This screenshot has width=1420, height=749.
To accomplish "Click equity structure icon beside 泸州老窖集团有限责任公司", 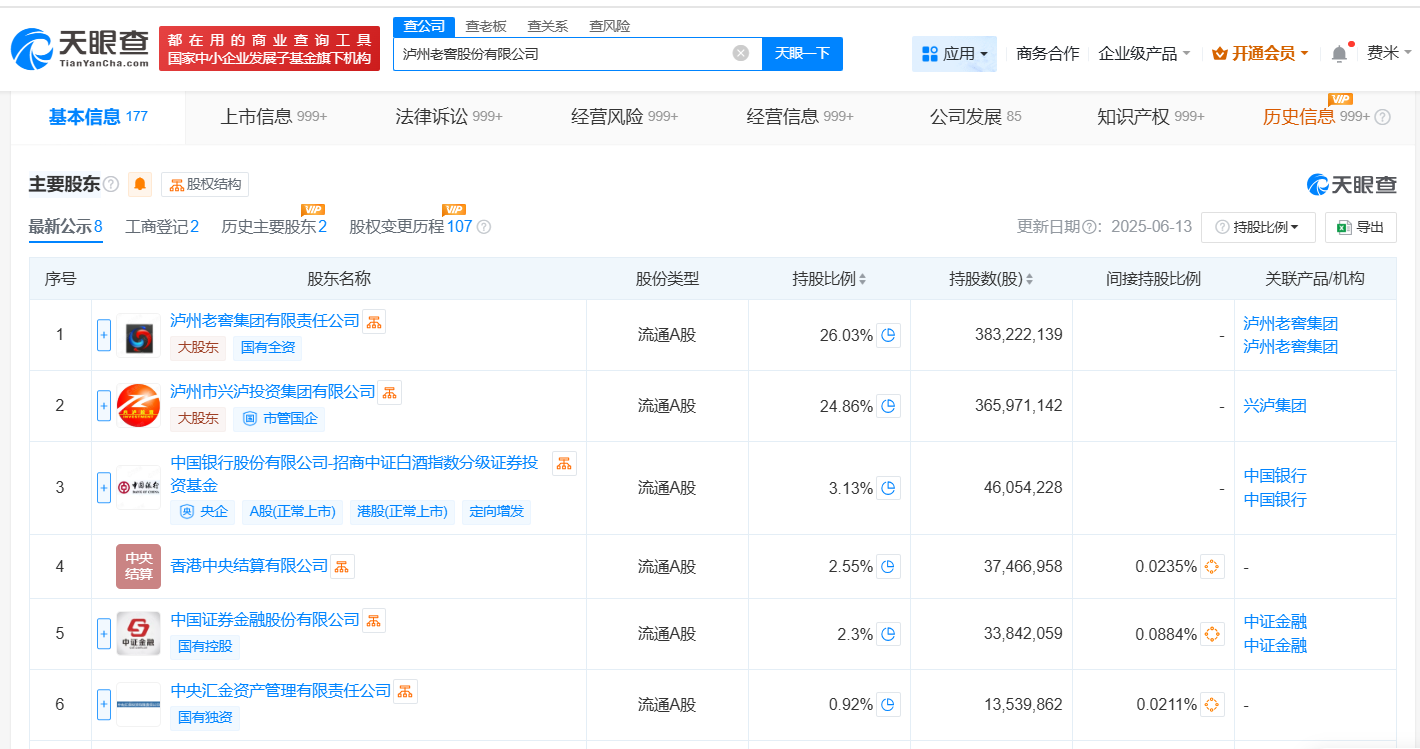I will tap(374, 321).
